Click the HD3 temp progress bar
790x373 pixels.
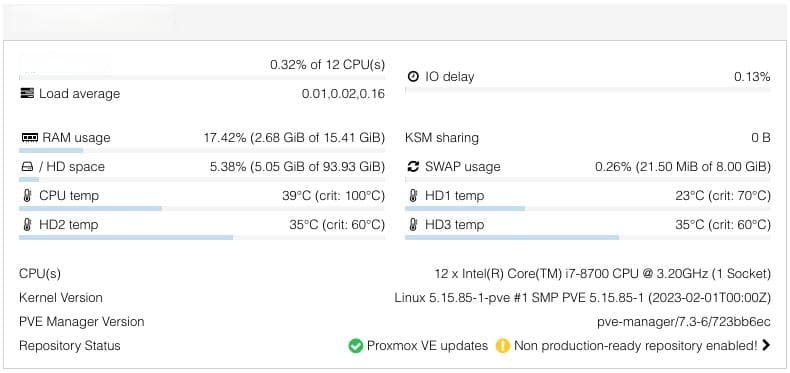(588, 237)
